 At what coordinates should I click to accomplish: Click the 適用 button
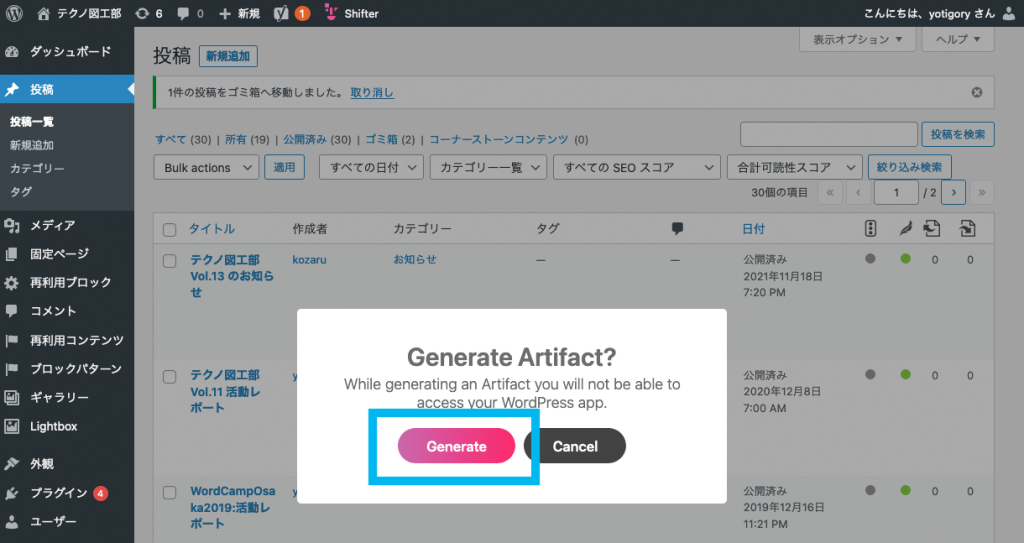click(284, 167)
